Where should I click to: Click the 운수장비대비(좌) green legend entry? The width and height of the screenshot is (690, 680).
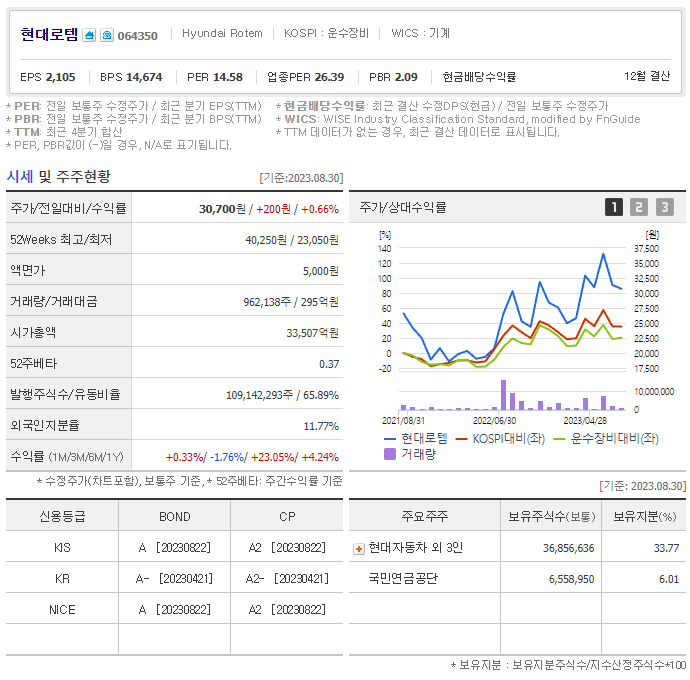pos(606,438)
